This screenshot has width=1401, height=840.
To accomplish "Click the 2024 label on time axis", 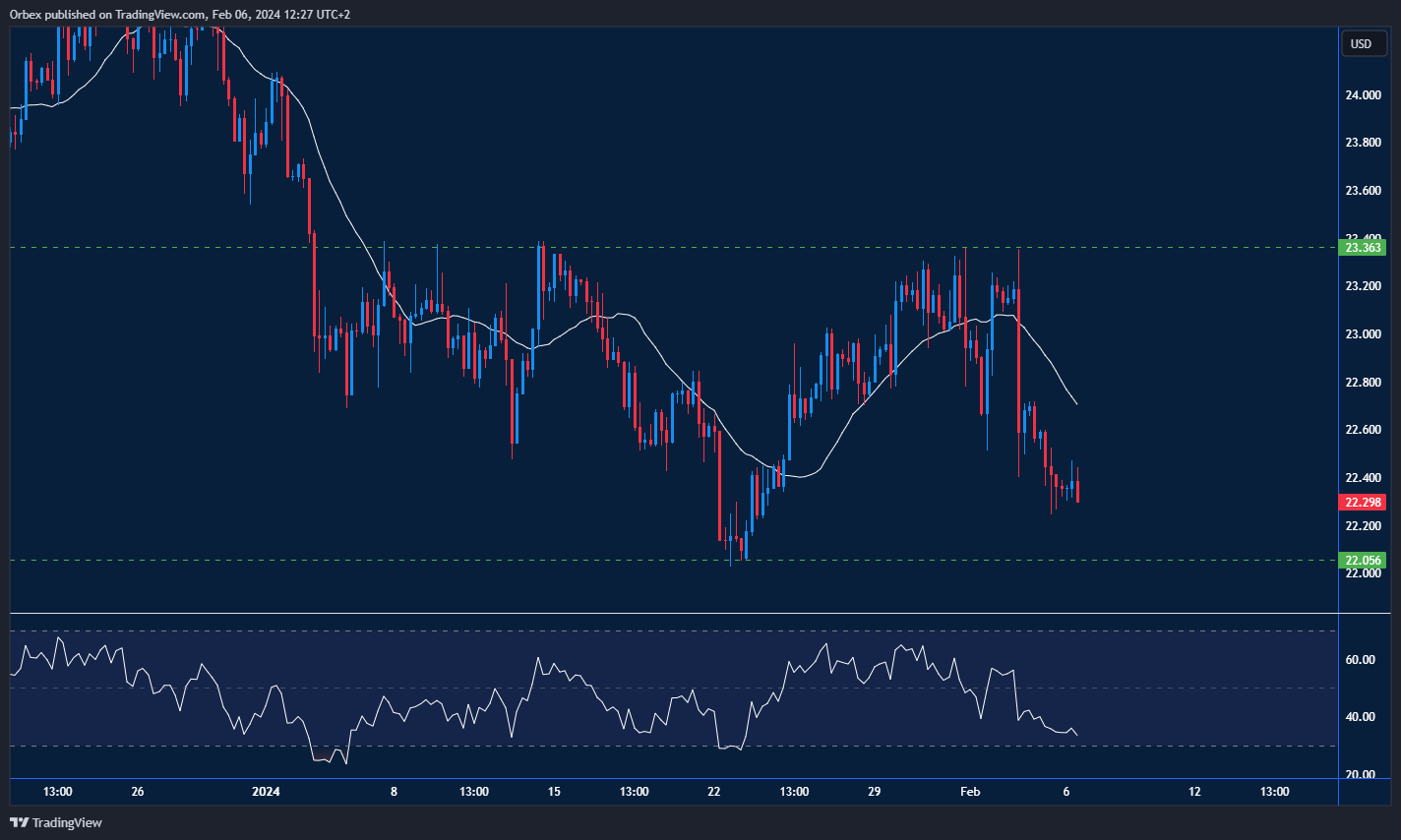I will 266,792.
